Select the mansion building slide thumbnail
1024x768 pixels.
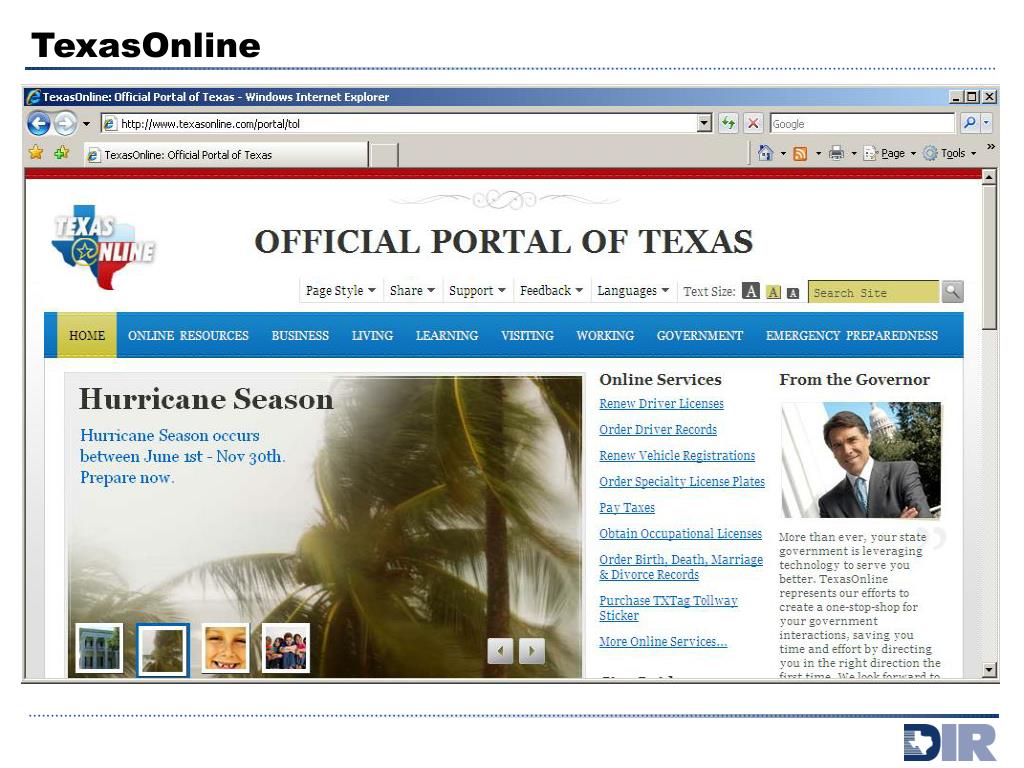99,648
